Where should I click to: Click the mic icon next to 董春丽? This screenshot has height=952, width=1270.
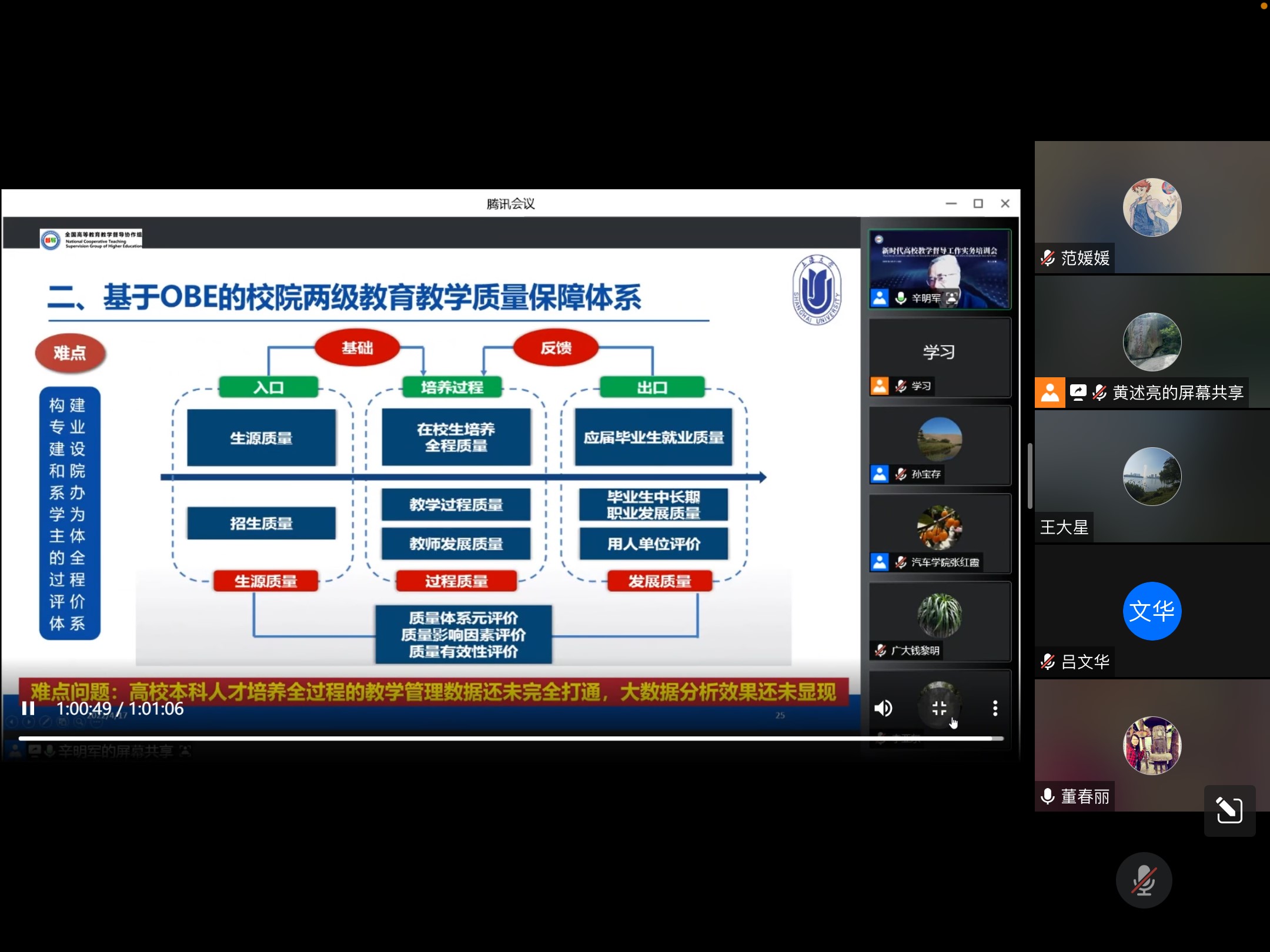coord(1048,797)
